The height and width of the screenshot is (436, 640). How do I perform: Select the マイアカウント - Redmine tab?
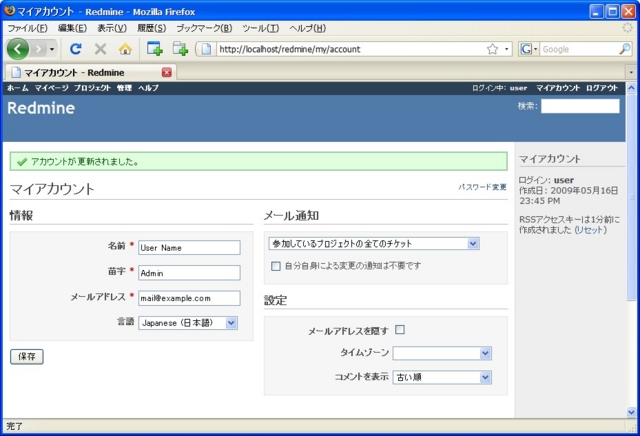click(90, 72)
